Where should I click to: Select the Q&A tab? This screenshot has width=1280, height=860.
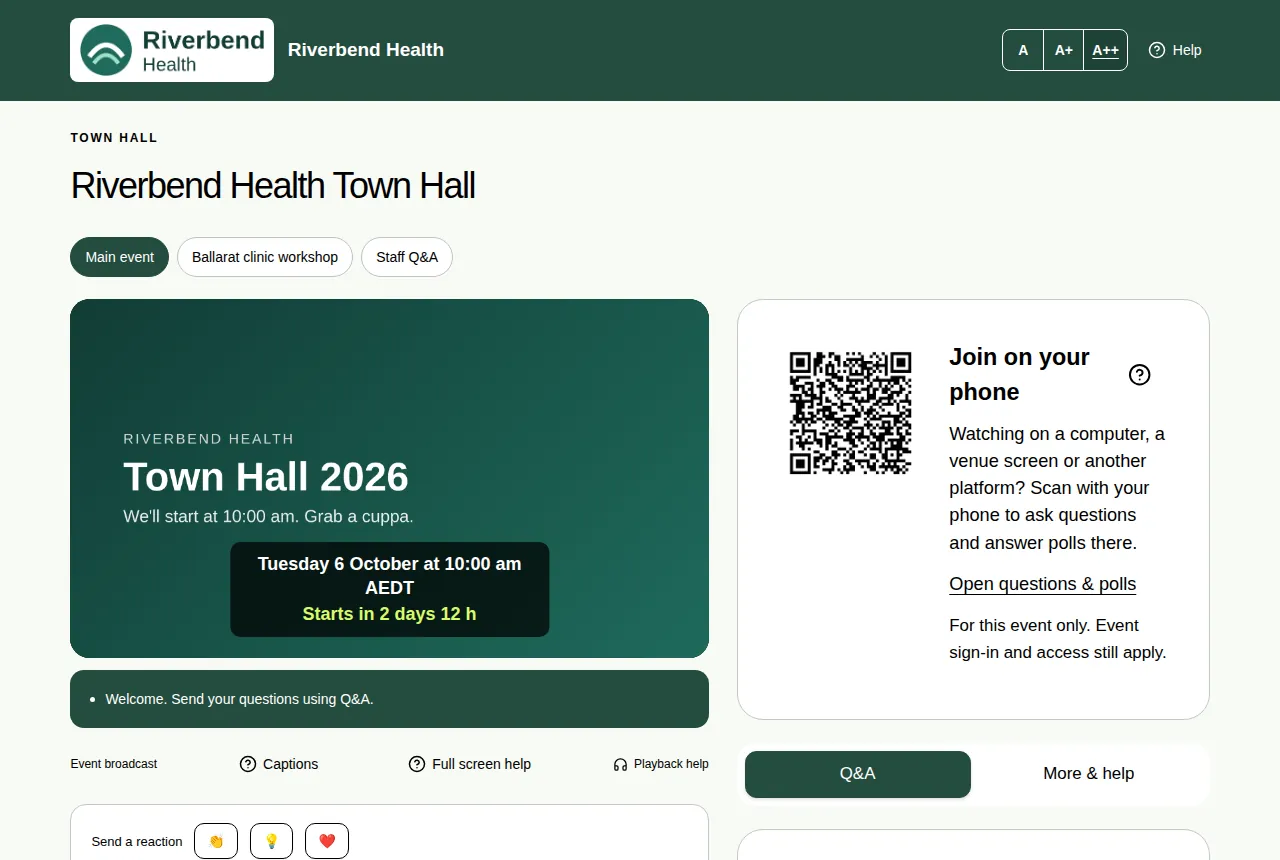858,774
